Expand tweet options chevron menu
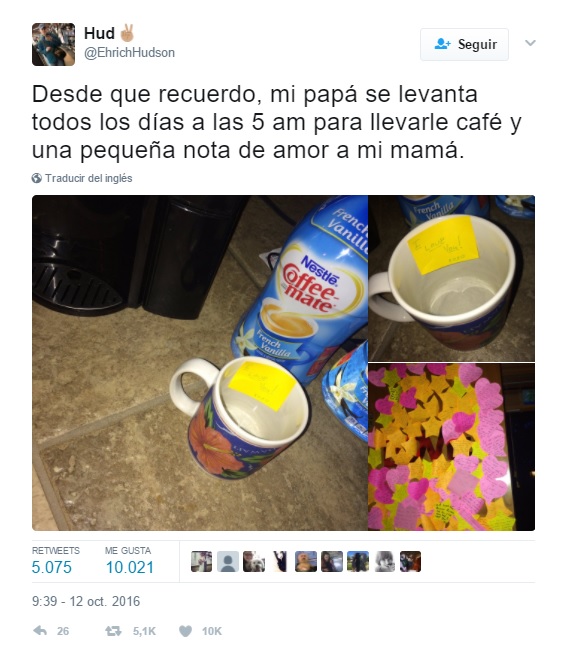 (x=530, y=43)
